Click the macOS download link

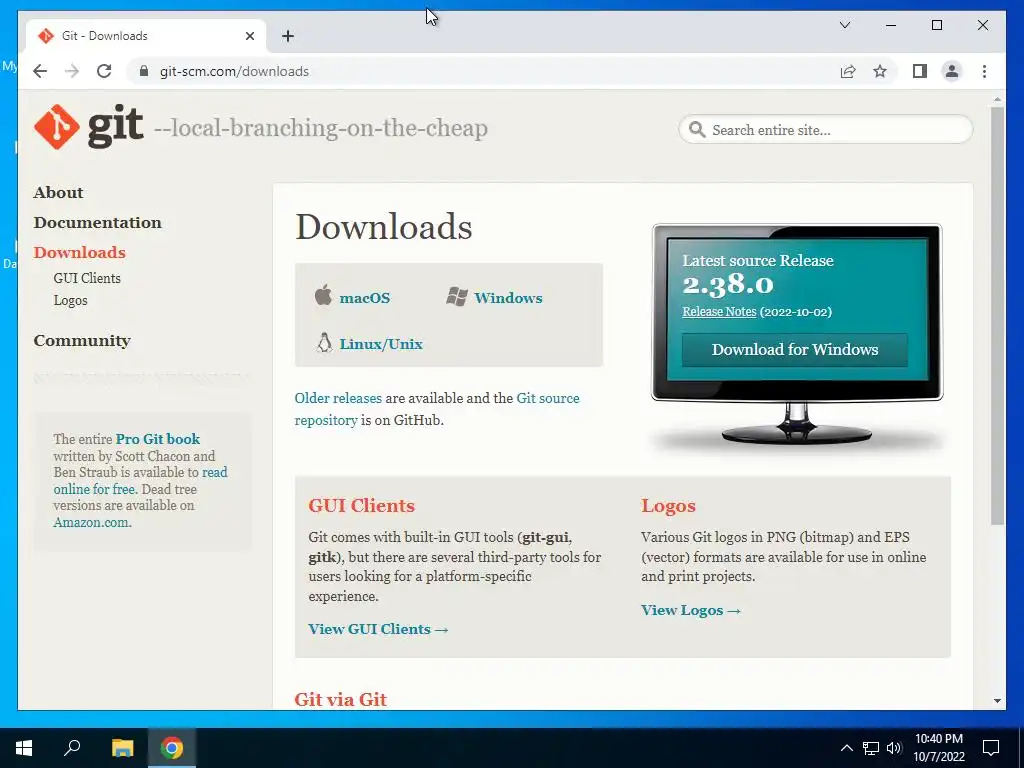(364, 298)
